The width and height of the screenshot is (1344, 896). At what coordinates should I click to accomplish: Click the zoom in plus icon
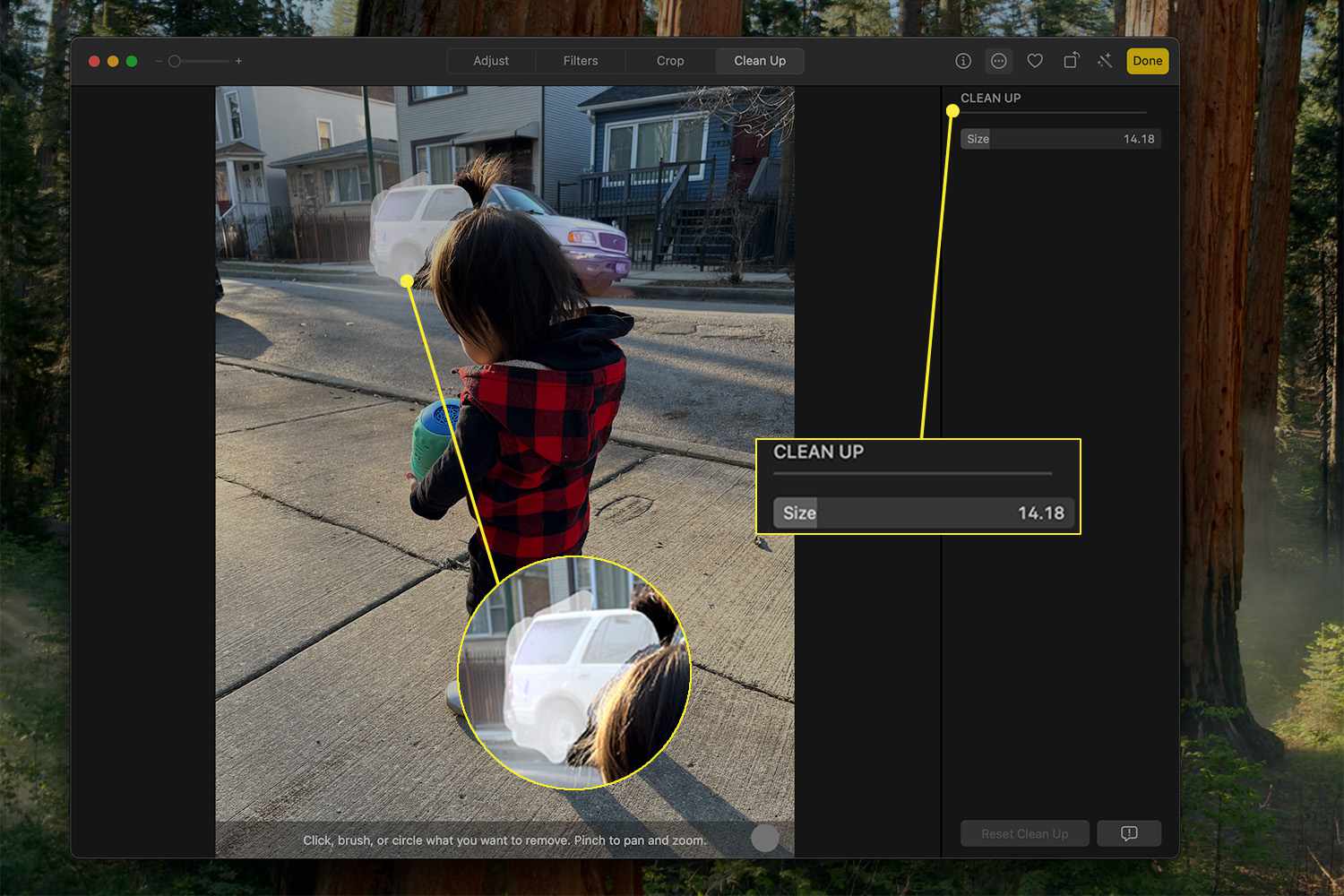point(238,61)
